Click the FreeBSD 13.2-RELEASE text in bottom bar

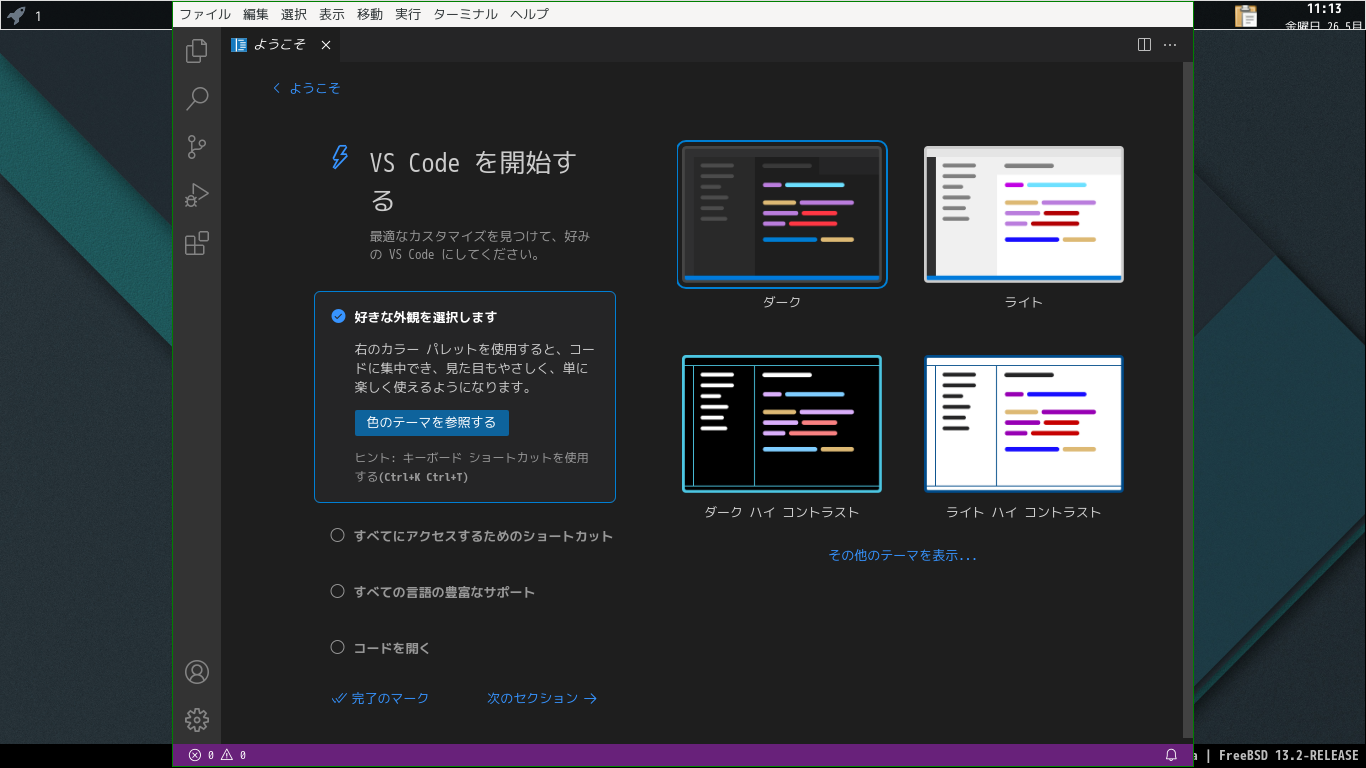click(1289, 756)
